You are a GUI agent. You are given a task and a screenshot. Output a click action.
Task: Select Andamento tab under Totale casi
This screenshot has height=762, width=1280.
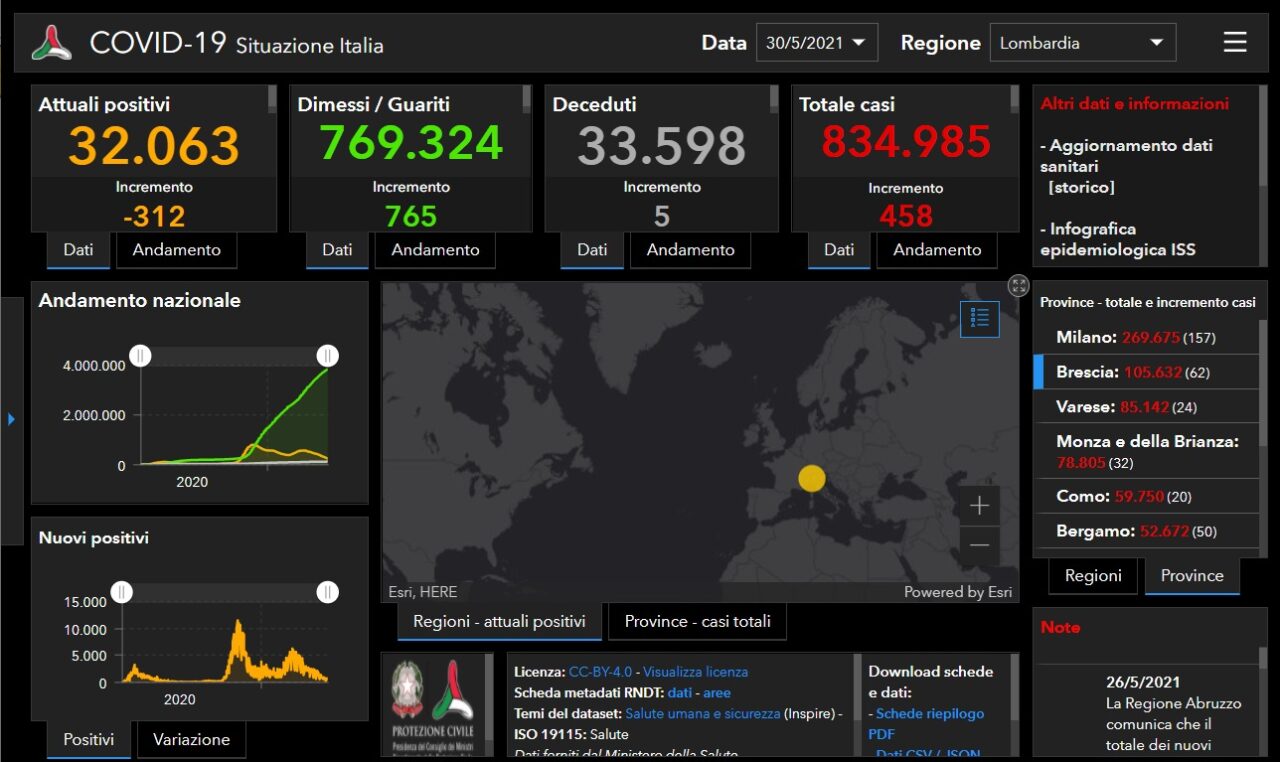pos(936,250)
